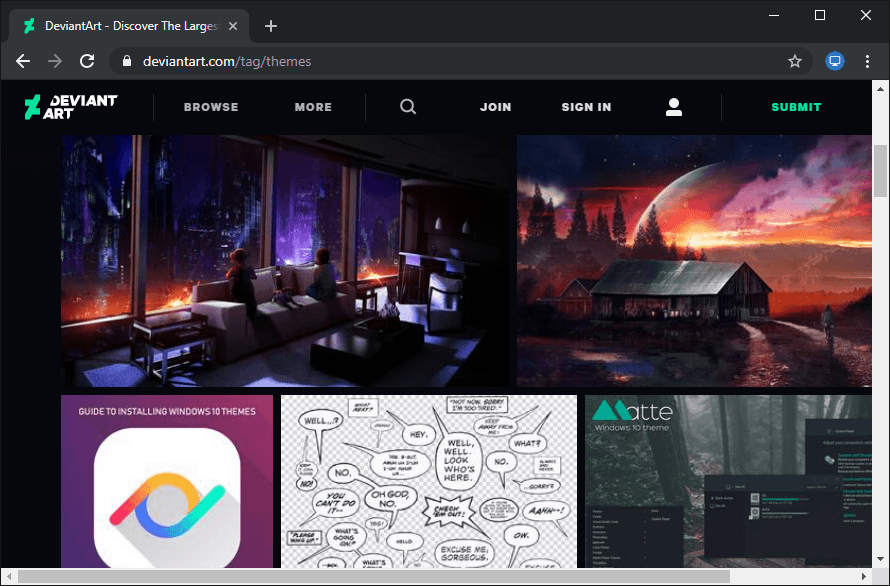The height and width of the screenshot is (586, 890).
Task: Open a new tab with the plus button
Action: (x=271, y=26)
